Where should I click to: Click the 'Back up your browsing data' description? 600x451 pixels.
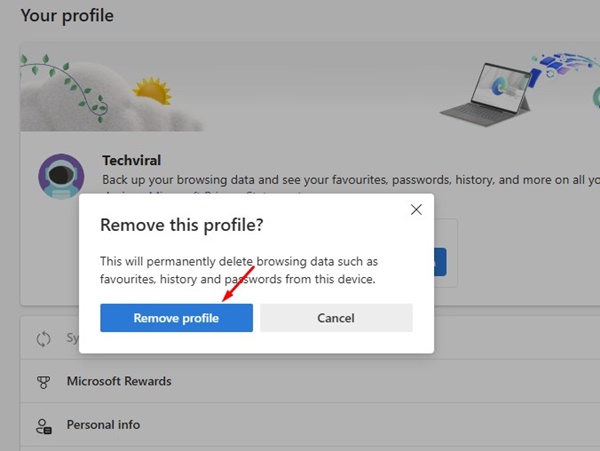coord(351,180)
